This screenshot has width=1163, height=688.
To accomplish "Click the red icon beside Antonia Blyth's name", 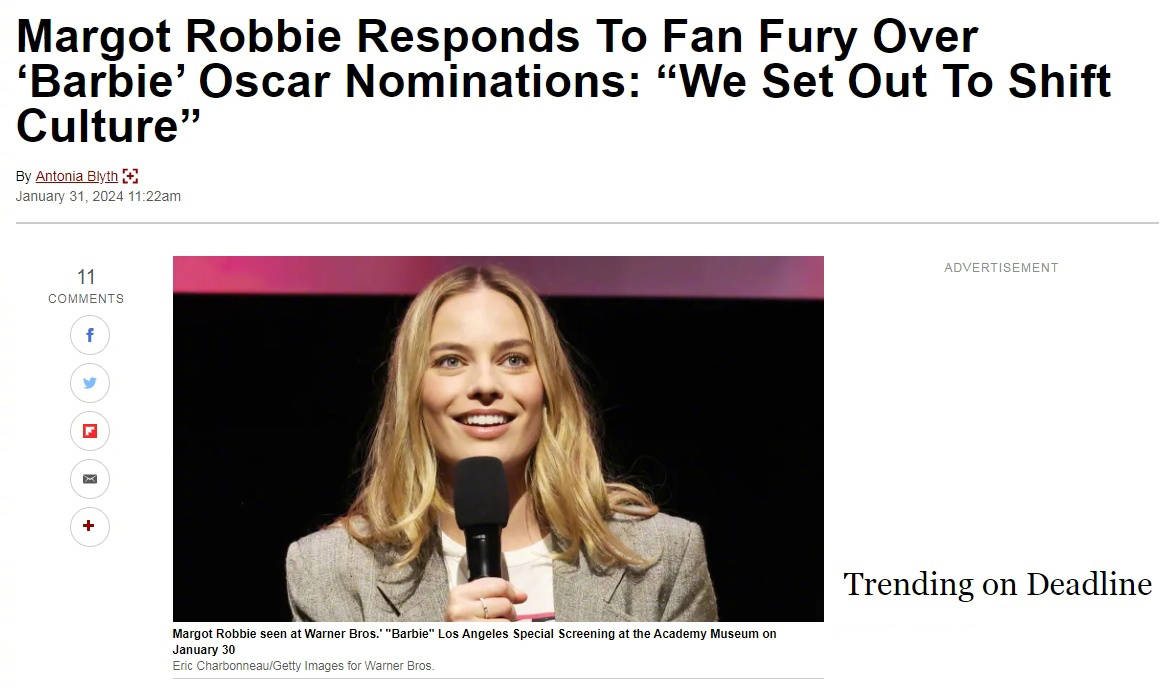I will click(x=130, y=176).
